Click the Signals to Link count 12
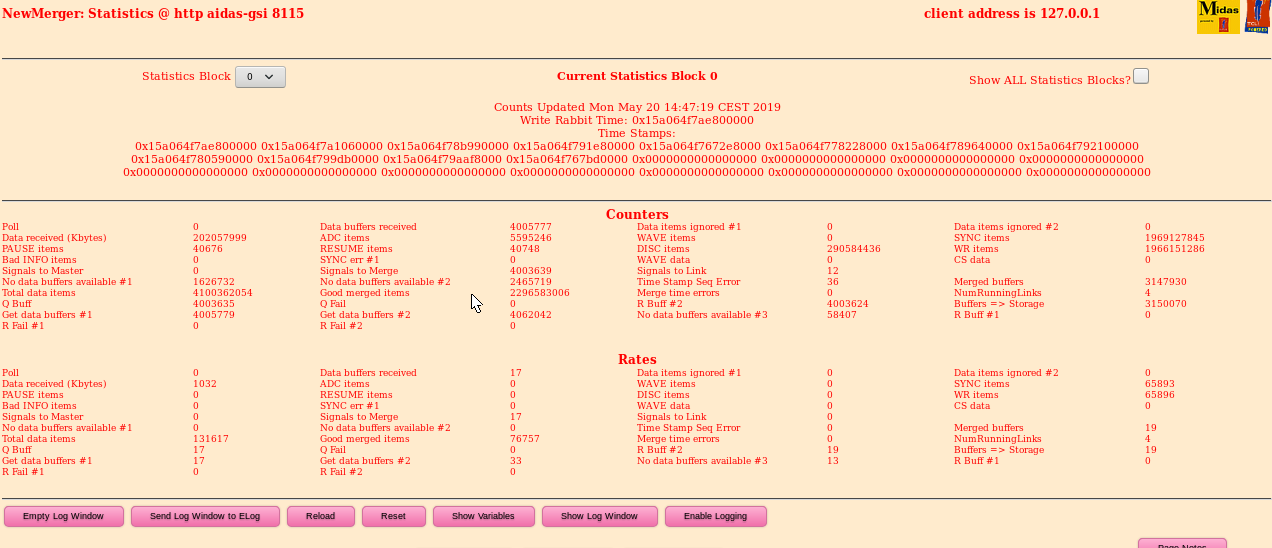Screen dimensions: 1272x548 click(833, 271)
